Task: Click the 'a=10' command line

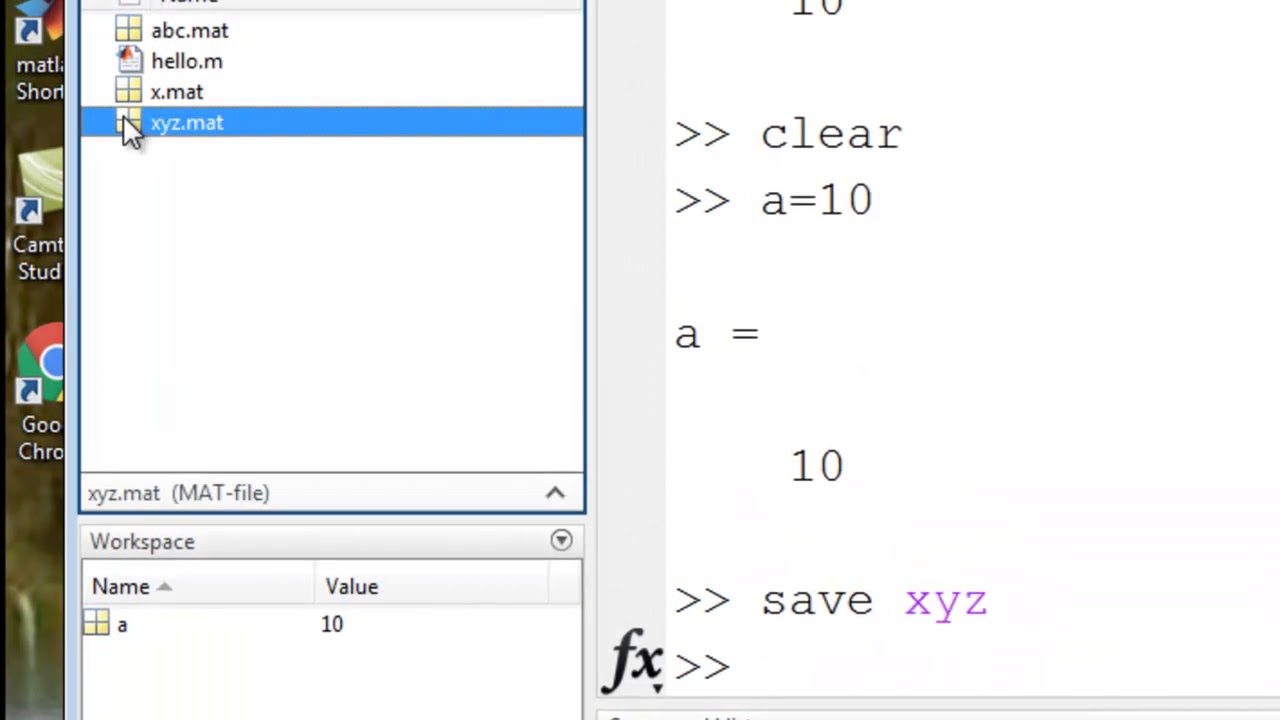Action: [774, 200]
